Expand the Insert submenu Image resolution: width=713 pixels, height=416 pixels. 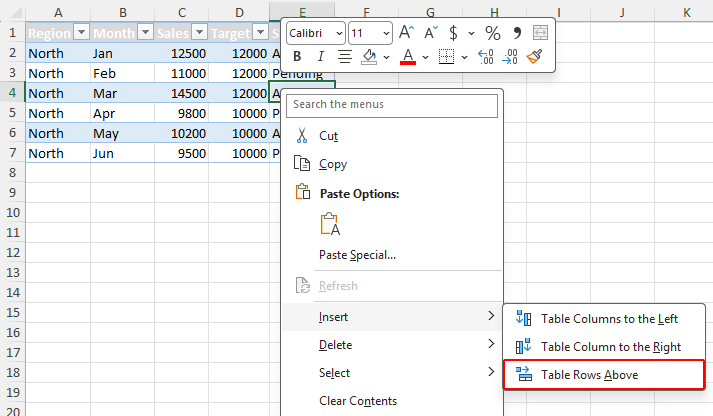click(392, 317)
